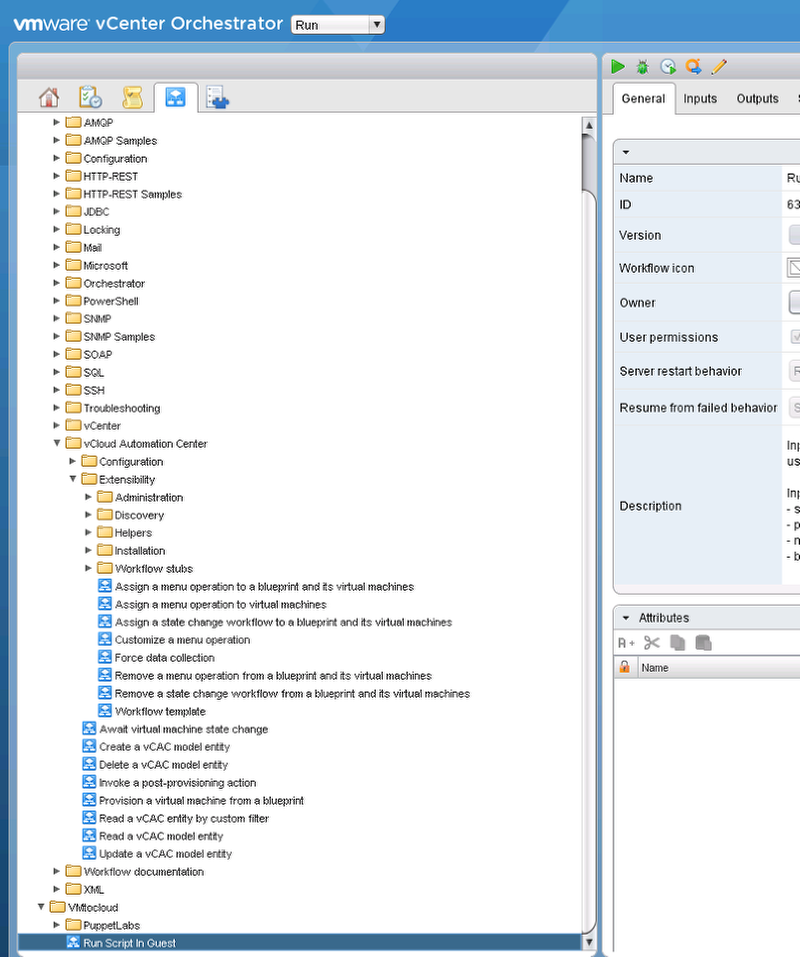Open the Packages view puzzle-piece icon
The image size is (800, 957).
217,97
